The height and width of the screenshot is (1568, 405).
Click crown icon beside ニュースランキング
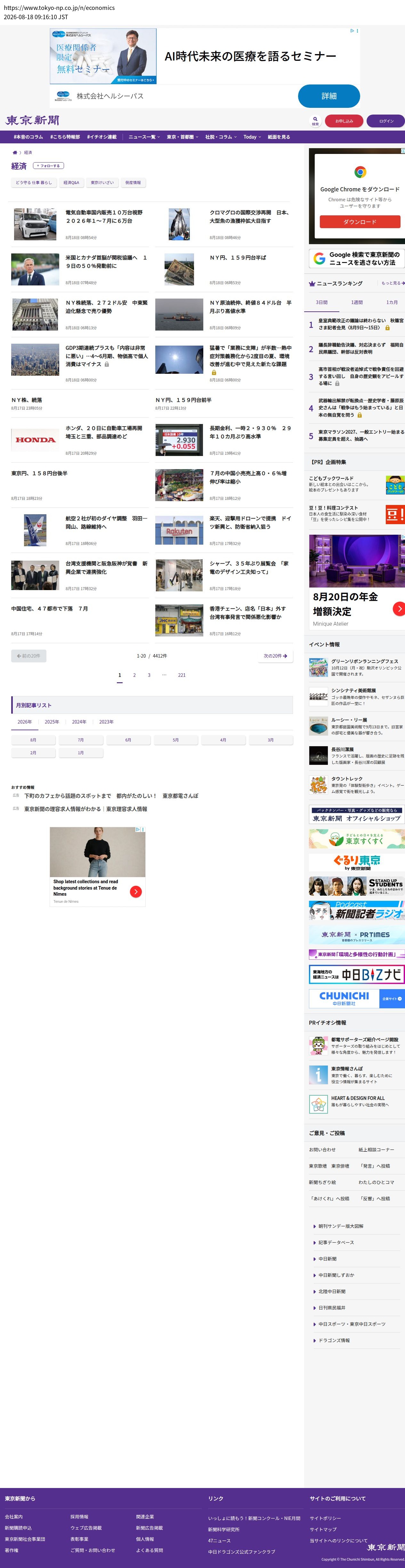(x=312, y=284)
